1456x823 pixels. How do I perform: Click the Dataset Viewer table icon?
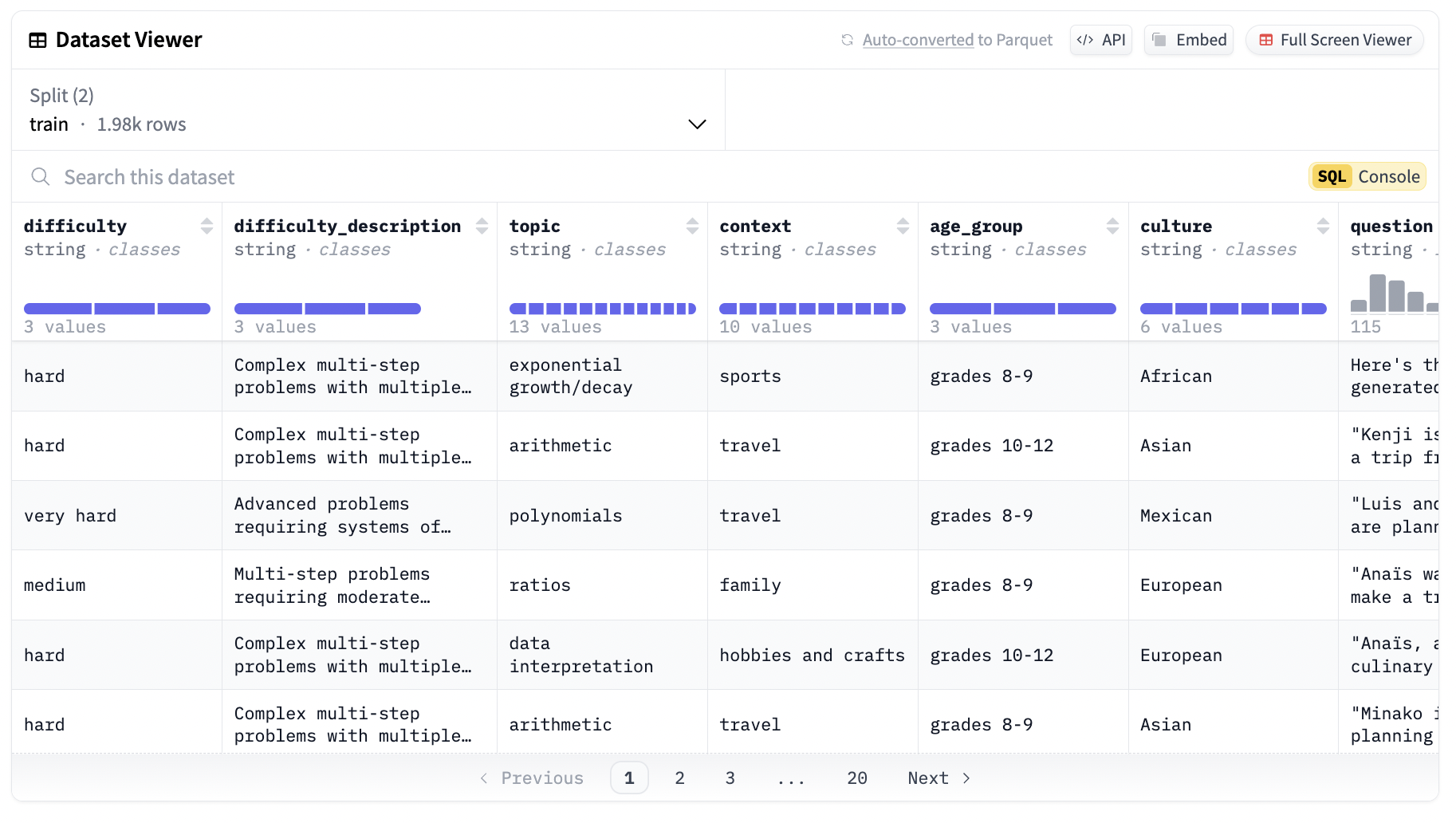37,39
